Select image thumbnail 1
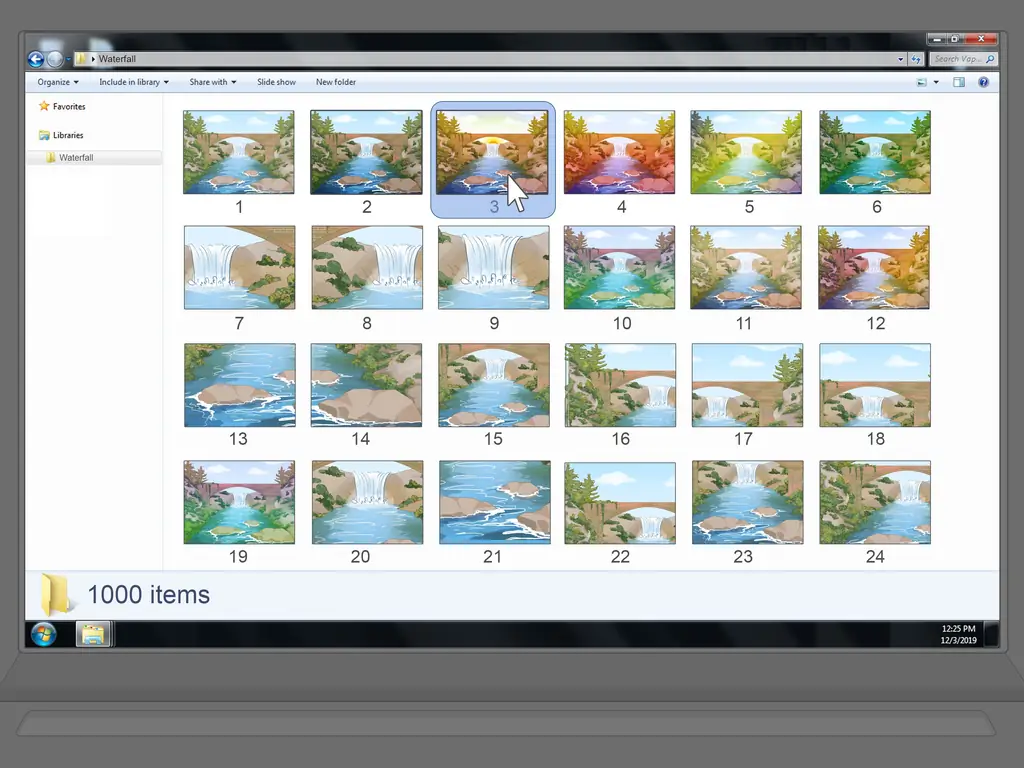 pyautogui.click(x=238, y=152)
